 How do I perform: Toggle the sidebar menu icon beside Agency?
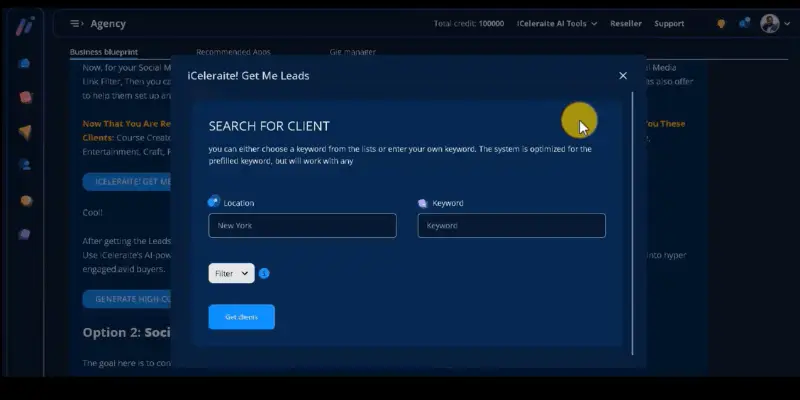pyautogui.click(x=77, y=23)
